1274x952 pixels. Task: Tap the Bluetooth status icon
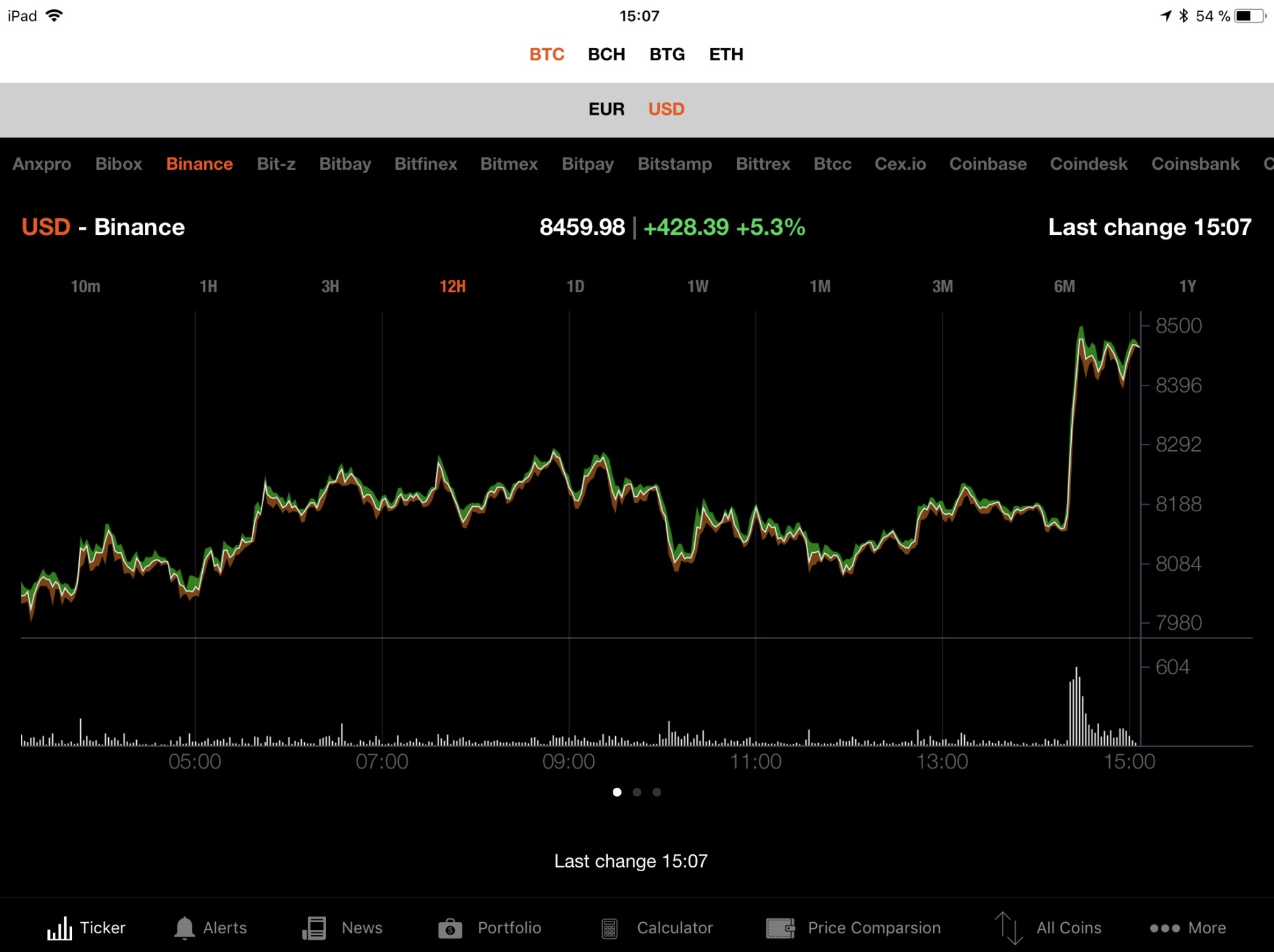[1183, 16]
